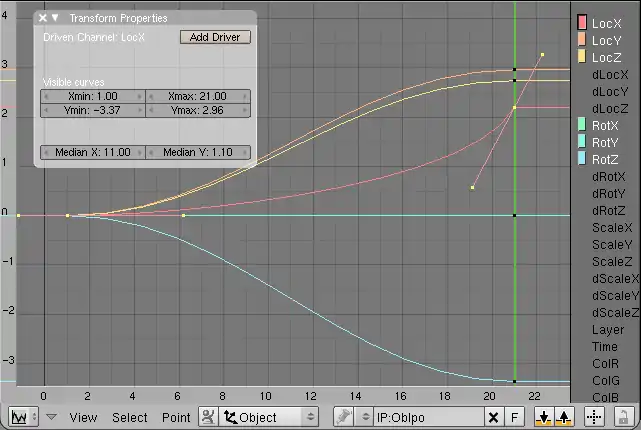The width and height of the screenshot is (641, 430).
Task: Click the Median X: 11.00 field
Action: [93, 152]
